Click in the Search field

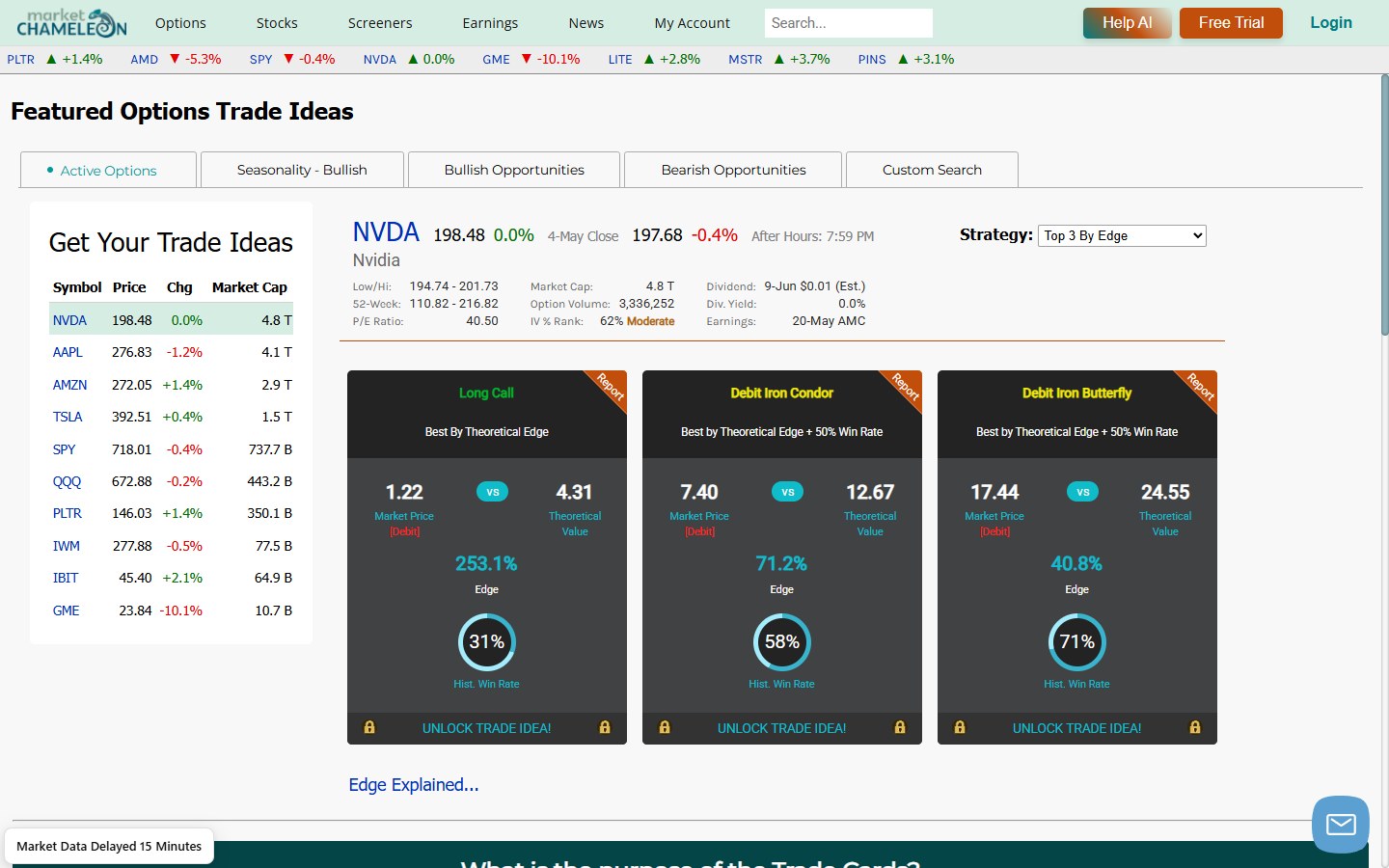pyautogui.click(x=849, y=23)
